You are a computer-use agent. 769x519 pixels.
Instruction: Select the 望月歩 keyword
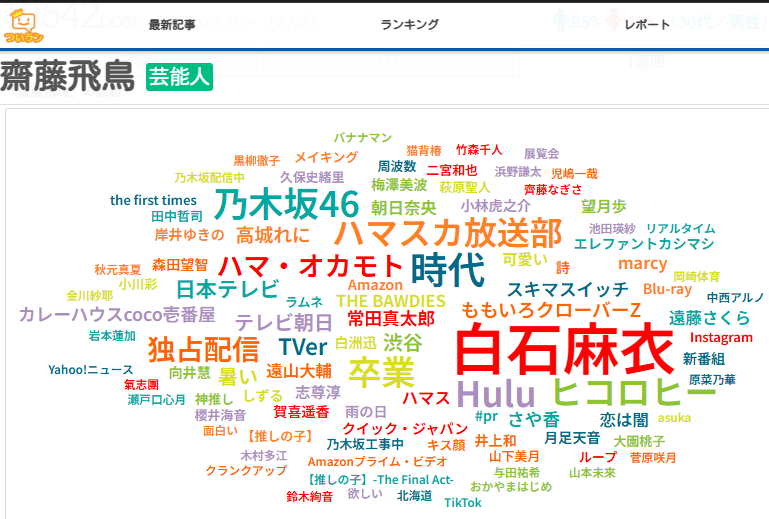[604, 207]
